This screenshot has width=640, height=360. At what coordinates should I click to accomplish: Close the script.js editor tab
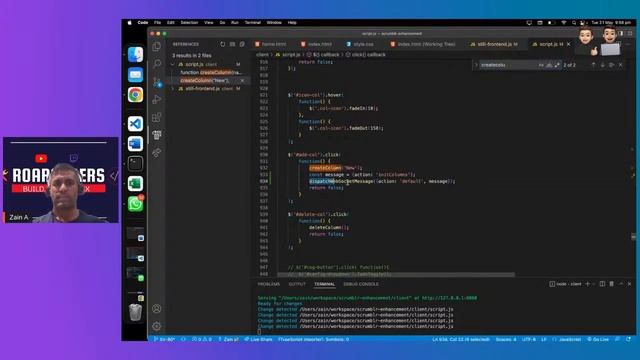click(x=569, y=44)
